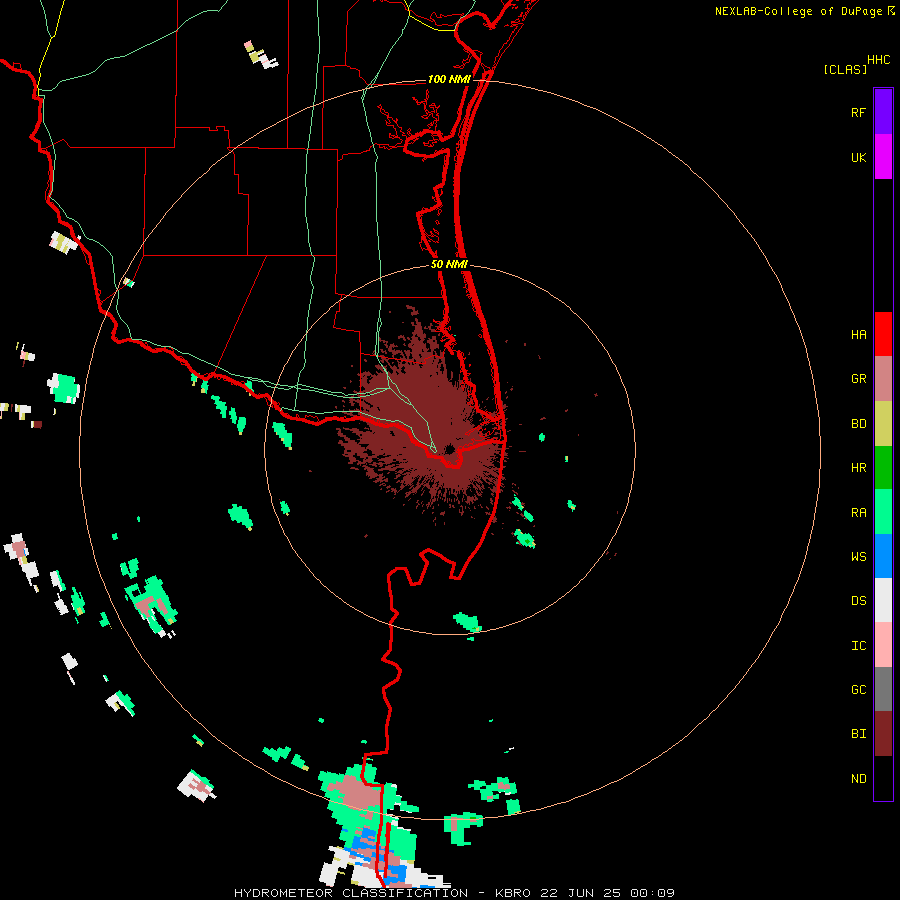Click the KBRO radar site center dot

coord(450,449)
